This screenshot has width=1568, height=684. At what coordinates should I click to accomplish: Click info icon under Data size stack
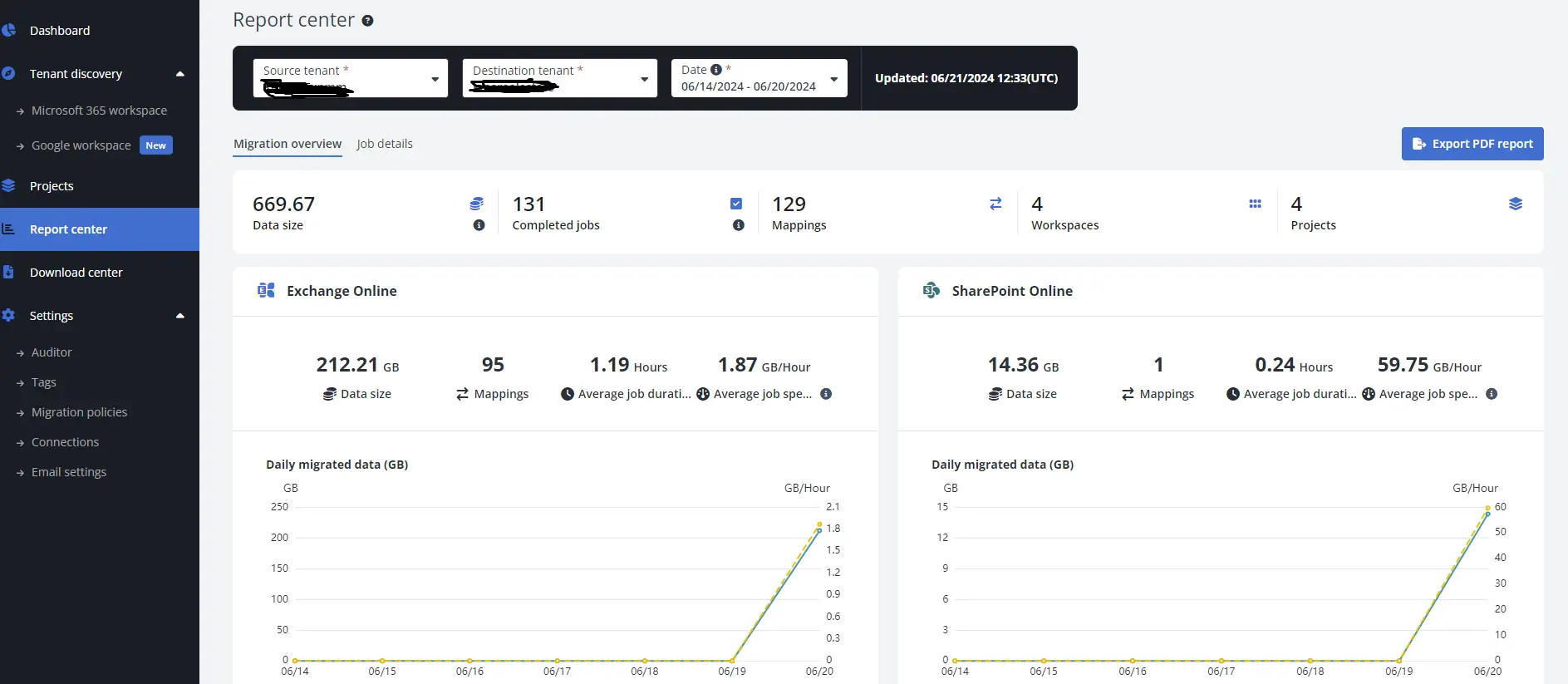point(479,225)
